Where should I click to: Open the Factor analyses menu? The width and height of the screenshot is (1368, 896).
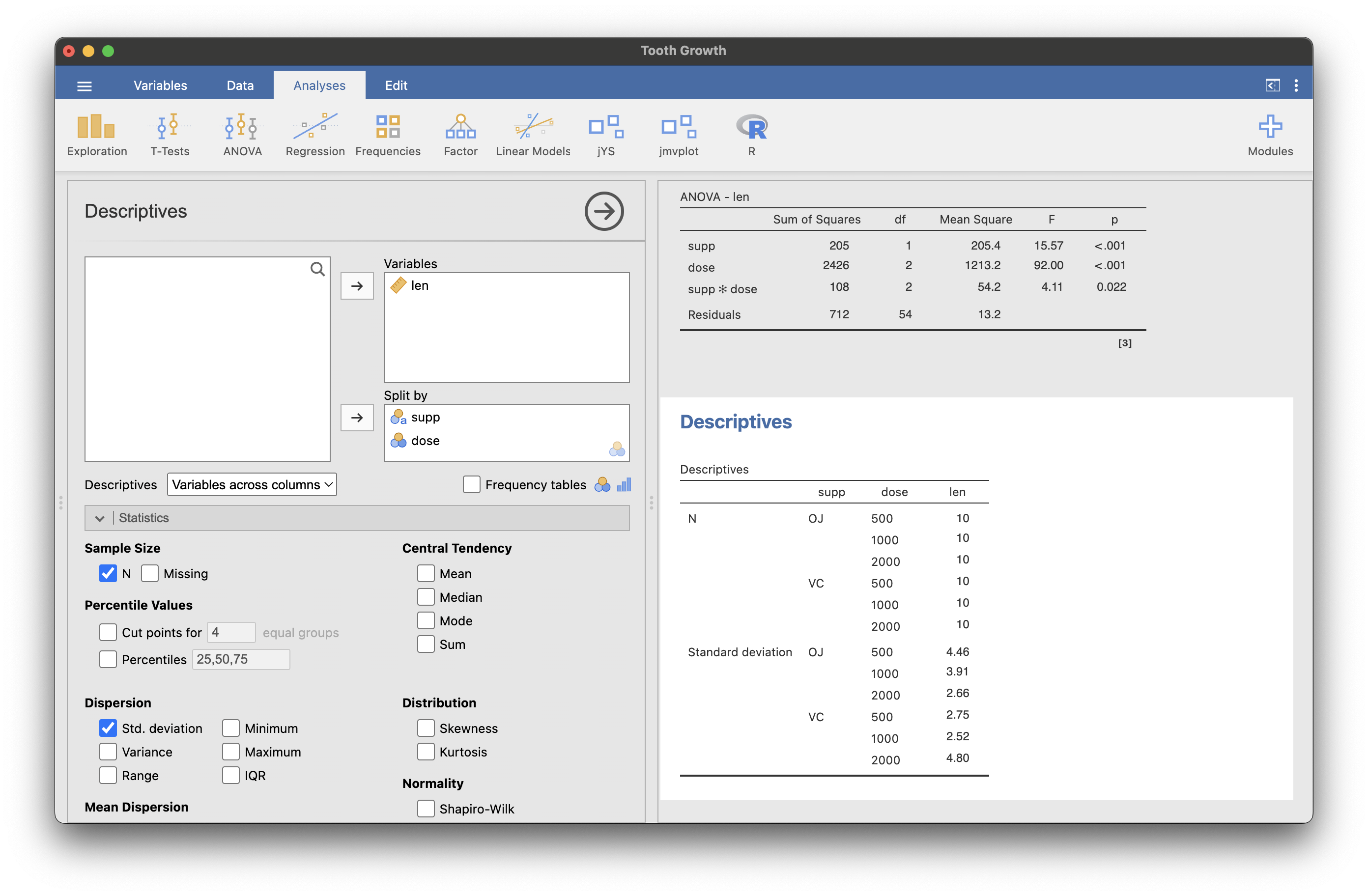460,135
